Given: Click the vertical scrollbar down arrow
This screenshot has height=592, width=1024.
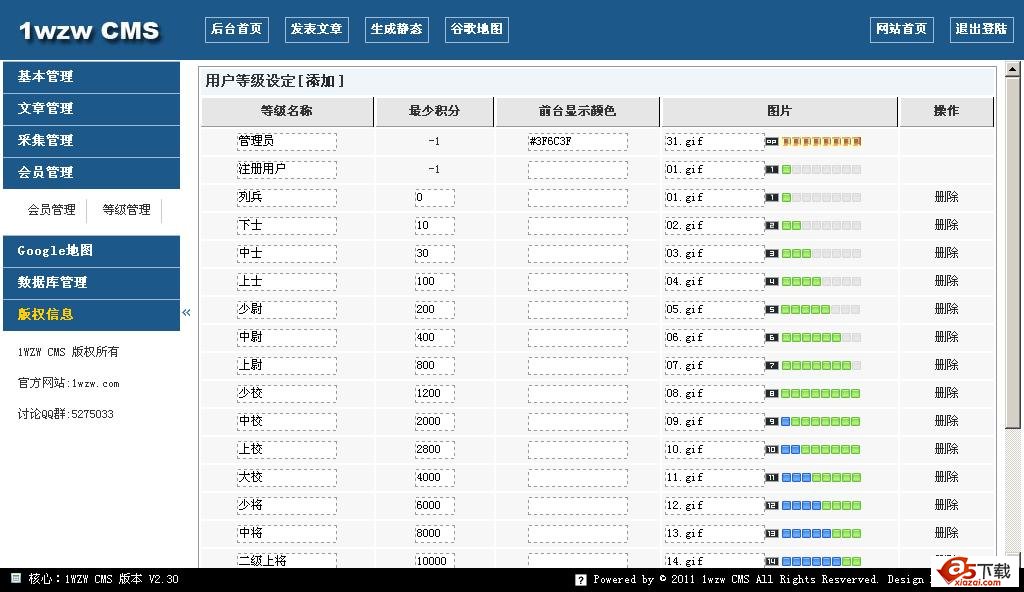Looking at the screenshot, I should click(1016, 561).
